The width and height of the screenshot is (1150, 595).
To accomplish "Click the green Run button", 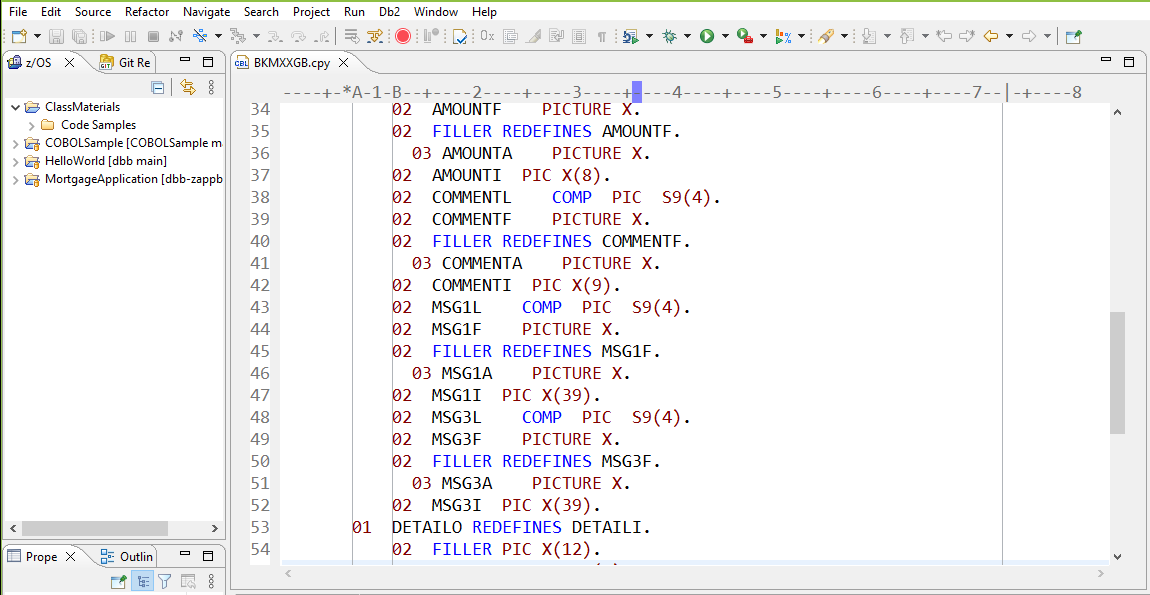I will [707, 36].
